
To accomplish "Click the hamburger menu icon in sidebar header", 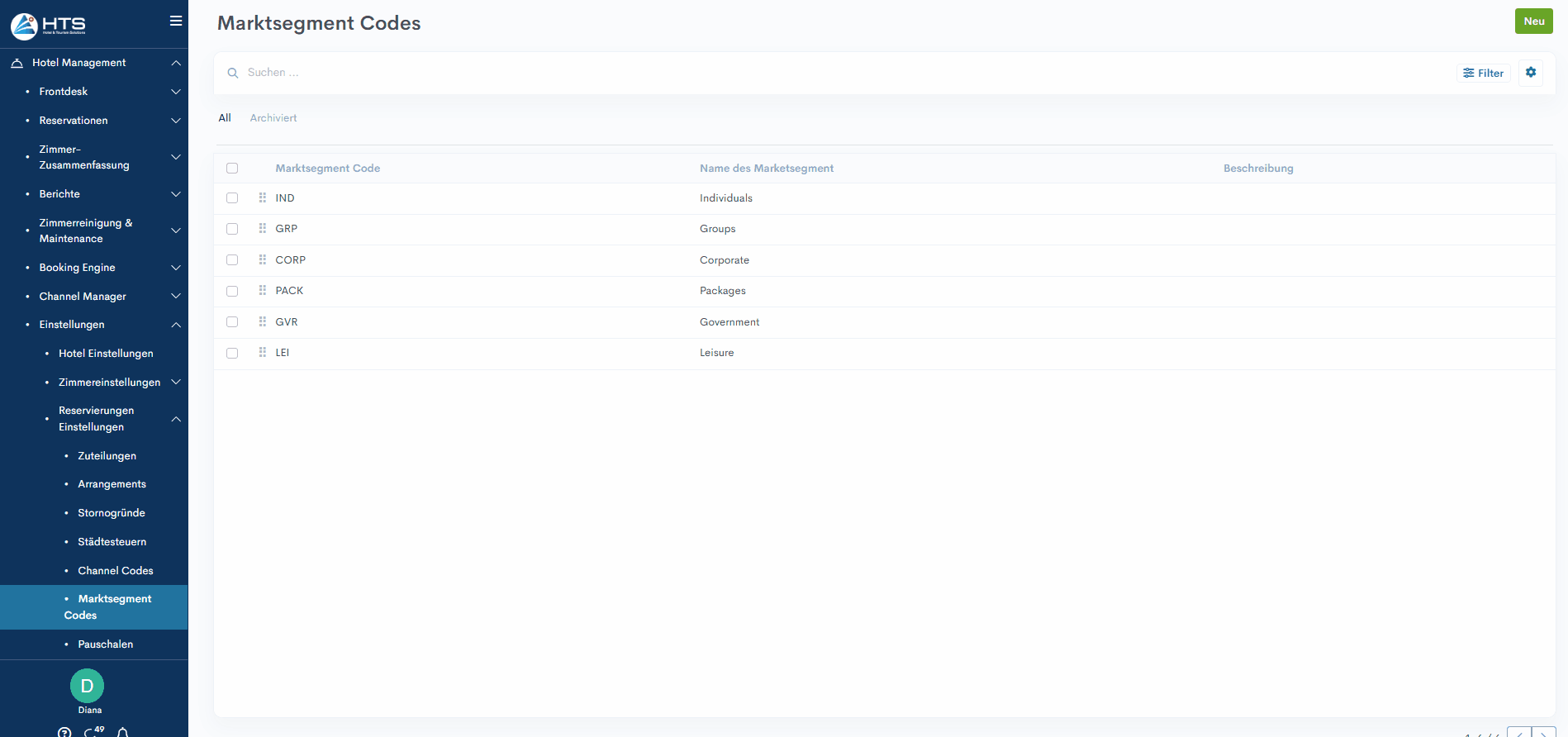I will pos(175,21).
